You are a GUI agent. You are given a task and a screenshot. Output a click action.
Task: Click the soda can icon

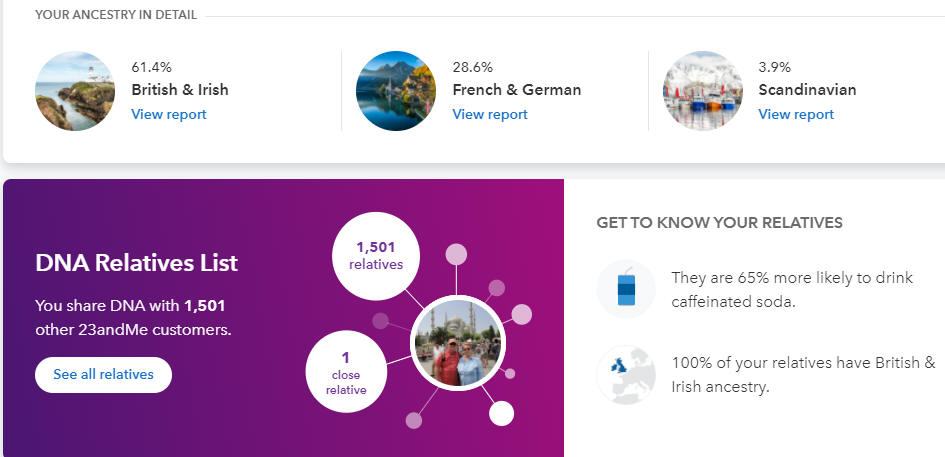[626, 289]
